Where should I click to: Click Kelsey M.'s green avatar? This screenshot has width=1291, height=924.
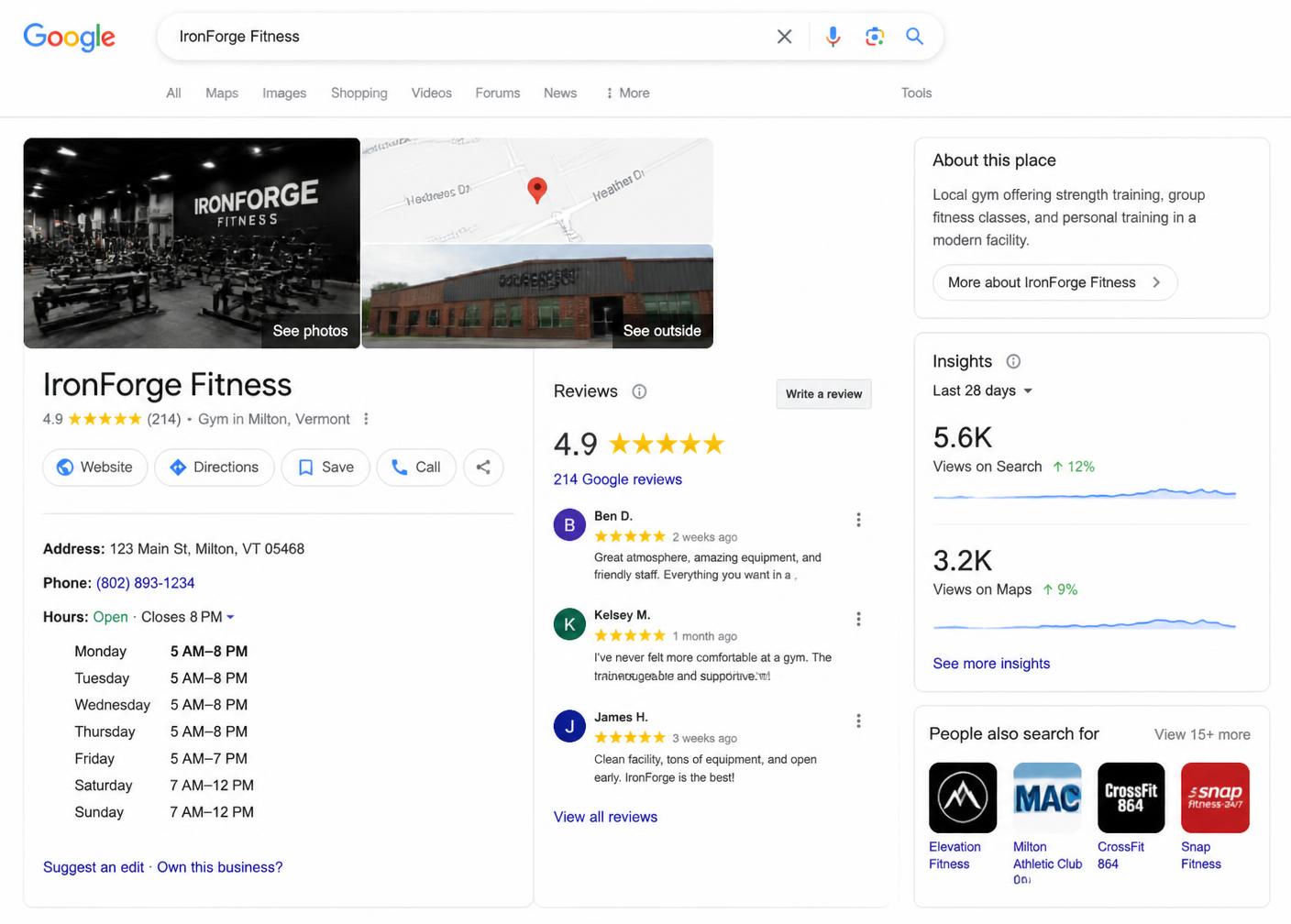click(569, 624)
